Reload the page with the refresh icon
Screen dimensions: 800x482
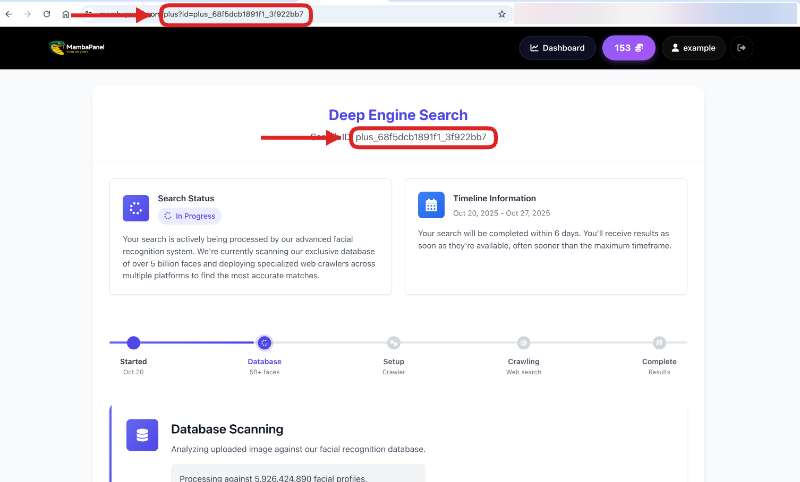46,14
